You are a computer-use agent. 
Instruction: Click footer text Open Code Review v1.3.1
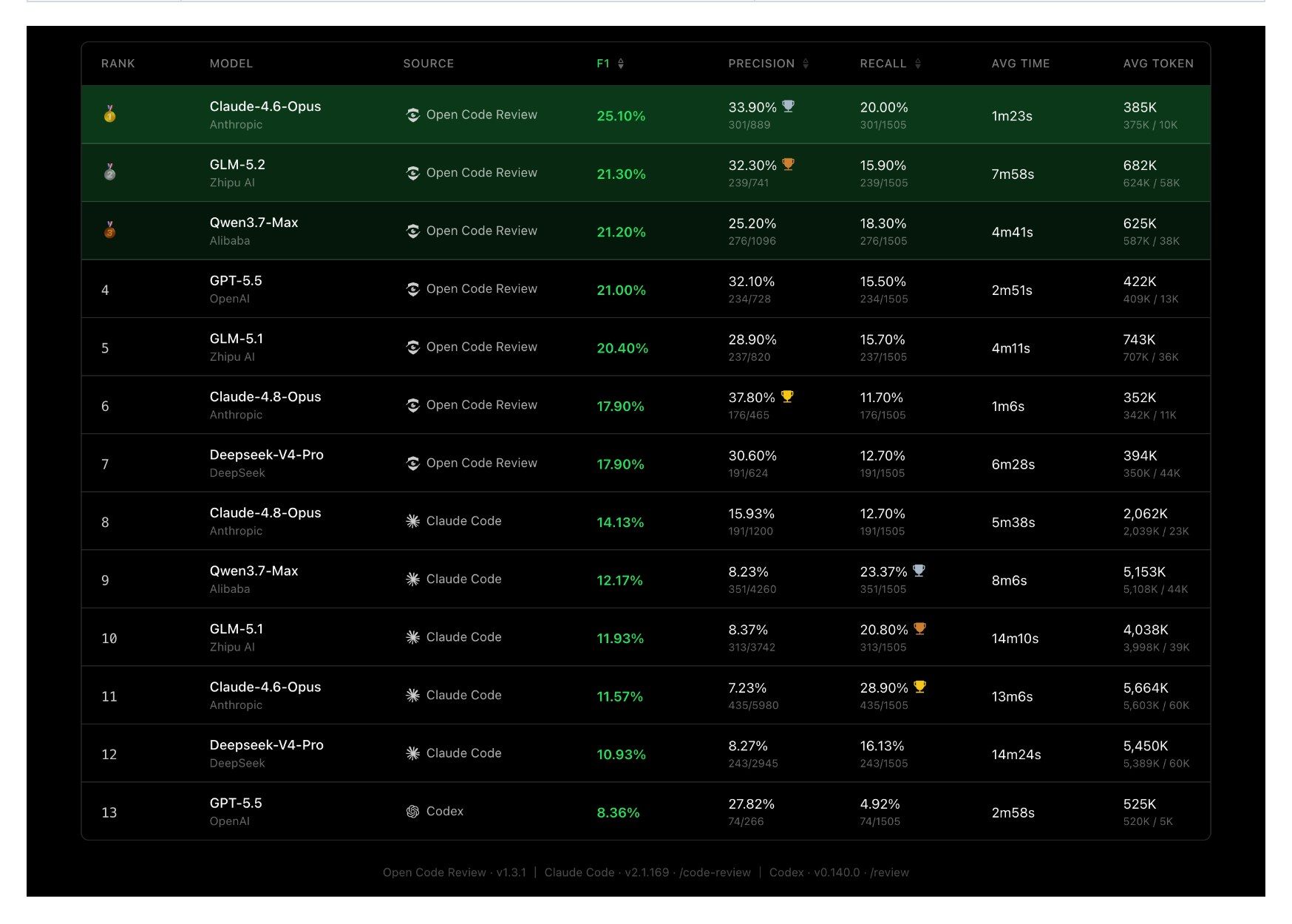[x=455, y=872]
